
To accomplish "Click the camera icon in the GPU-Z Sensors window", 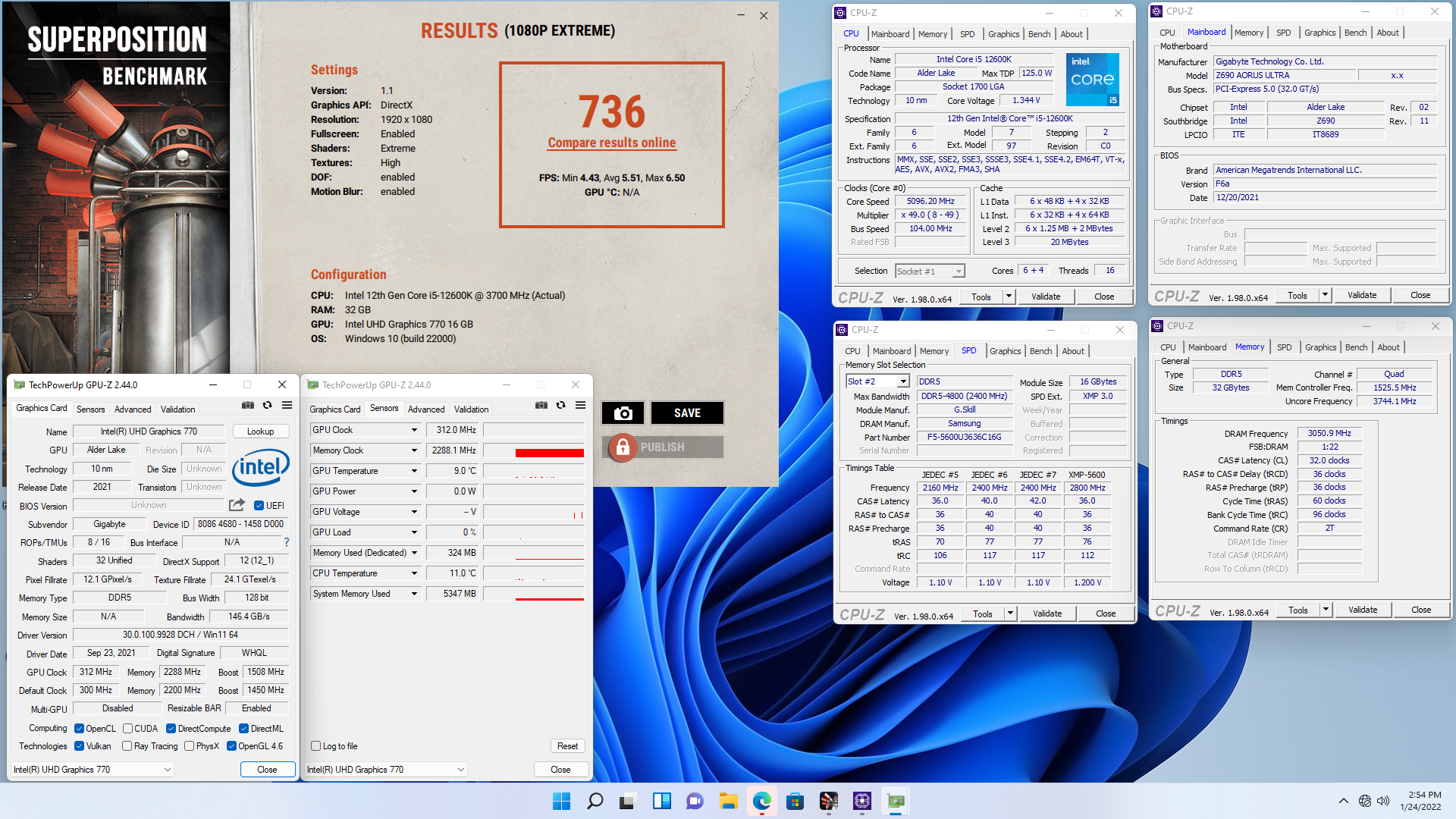I will point(541,405).
